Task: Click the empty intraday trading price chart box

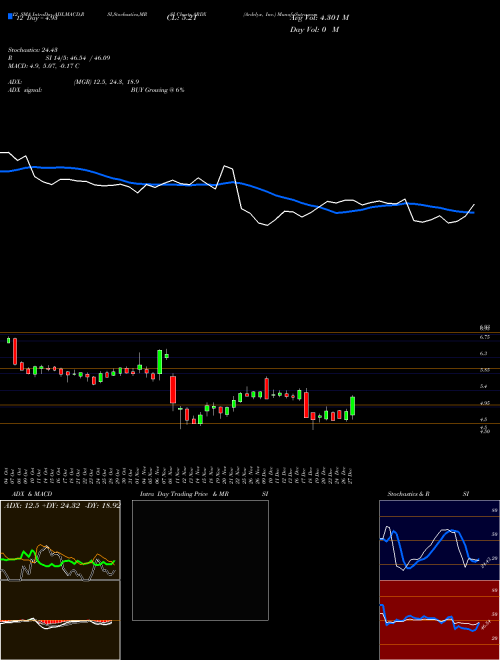Action: [200, 560]
